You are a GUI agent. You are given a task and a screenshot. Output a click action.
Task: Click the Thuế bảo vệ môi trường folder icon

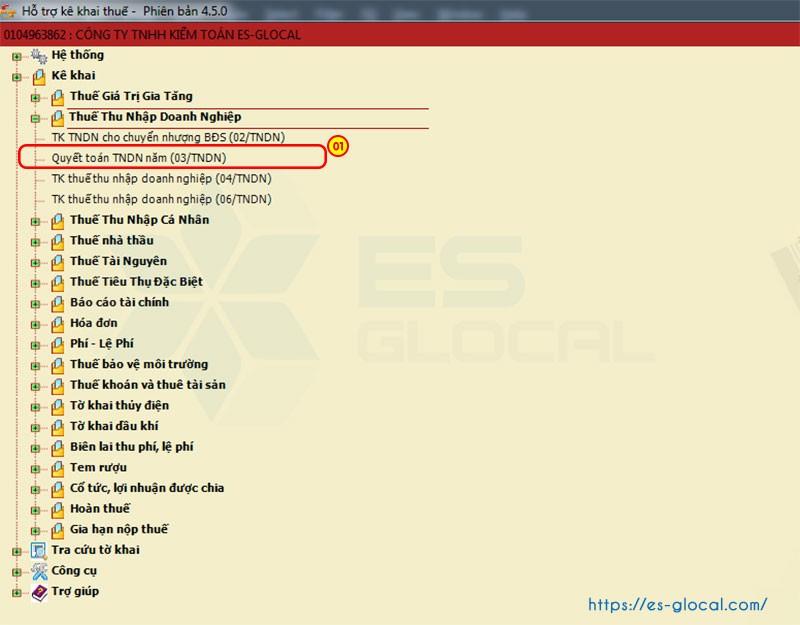point(58,365)
